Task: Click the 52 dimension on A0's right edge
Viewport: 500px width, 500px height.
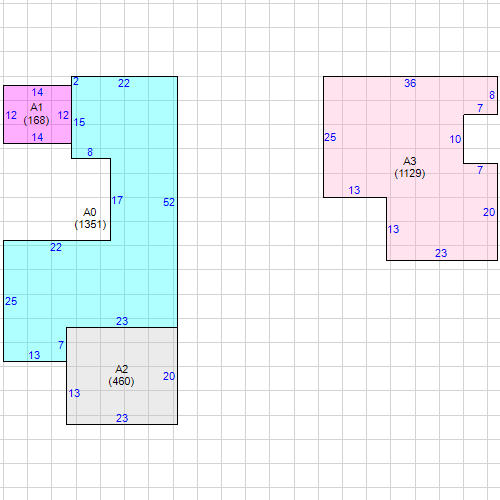Action: coord(169,202)
